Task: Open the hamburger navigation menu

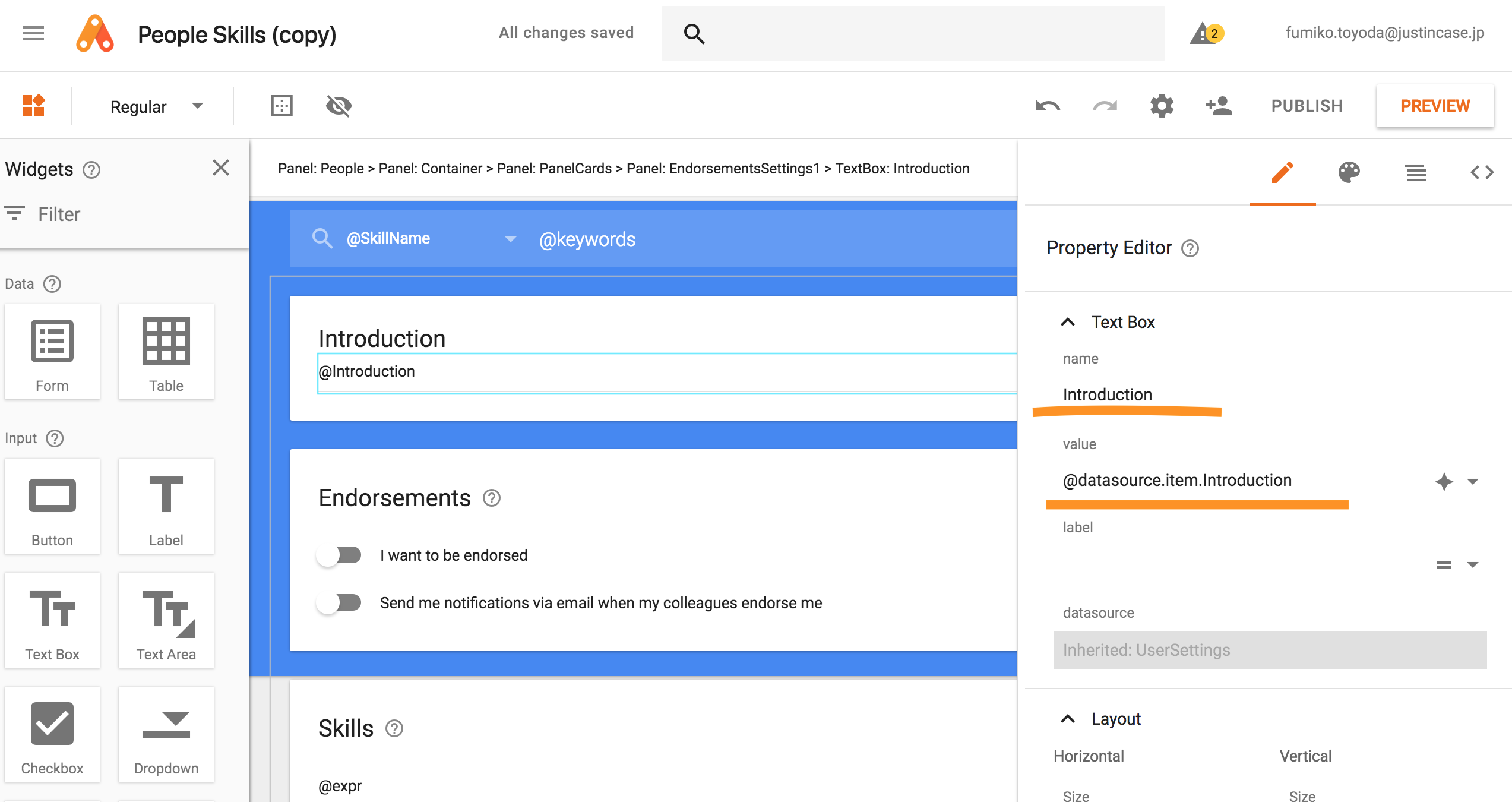Action: click(x=33, y=33)
